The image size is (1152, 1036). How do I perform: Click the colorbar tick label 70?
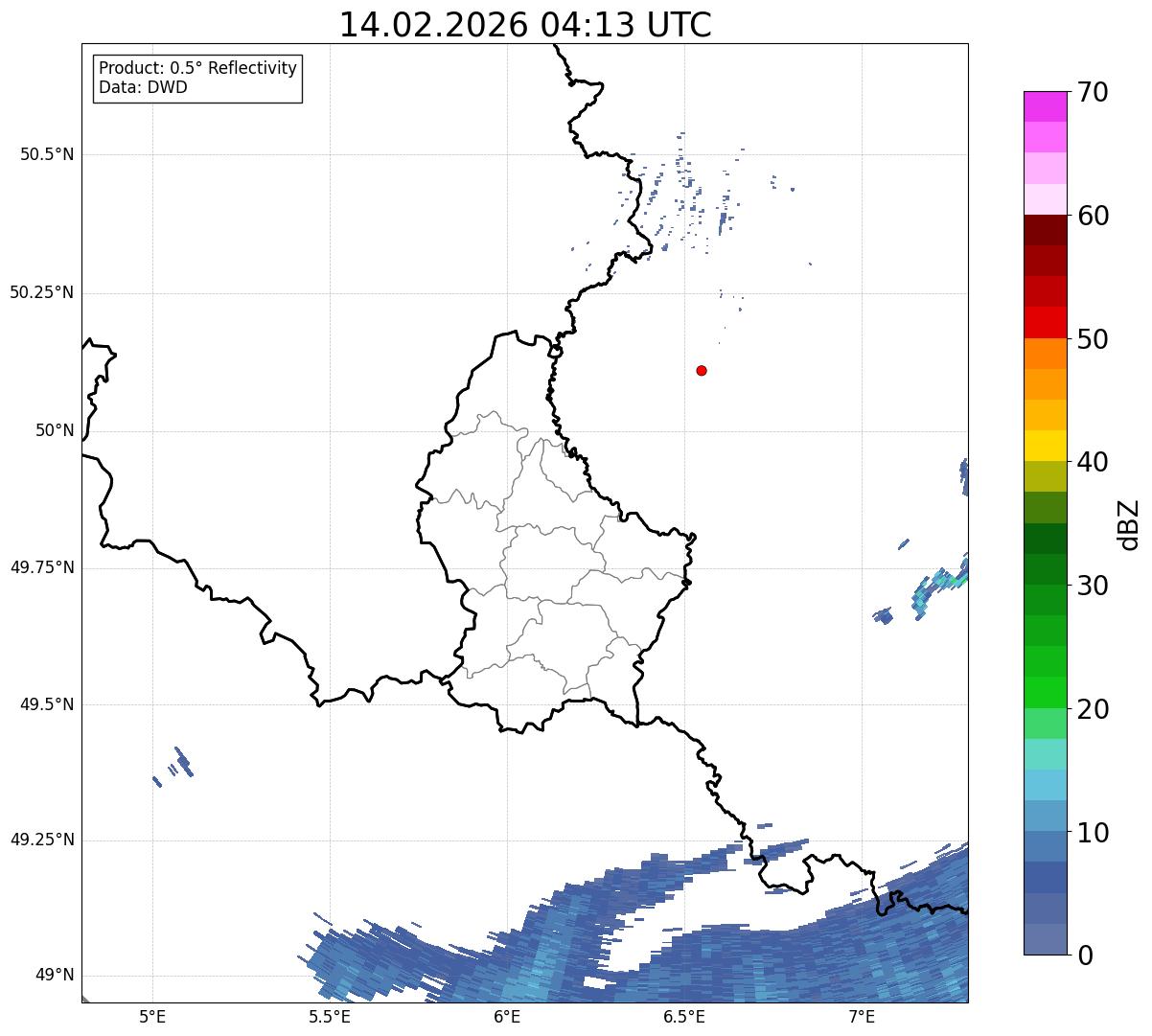click(x=1093, y=92)
